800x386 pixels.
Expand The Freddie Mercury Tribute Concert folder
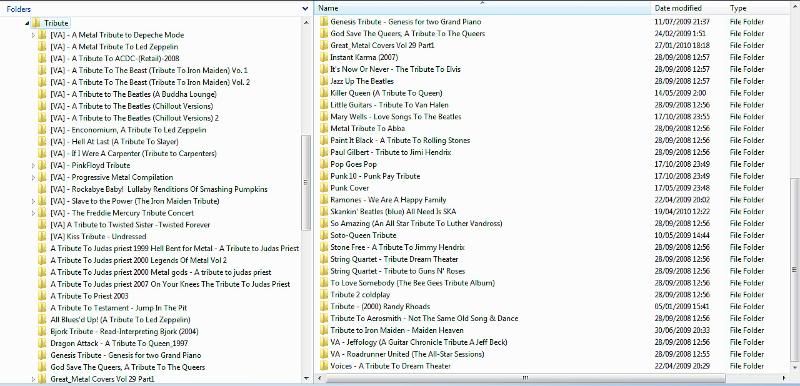coord(34,213)
